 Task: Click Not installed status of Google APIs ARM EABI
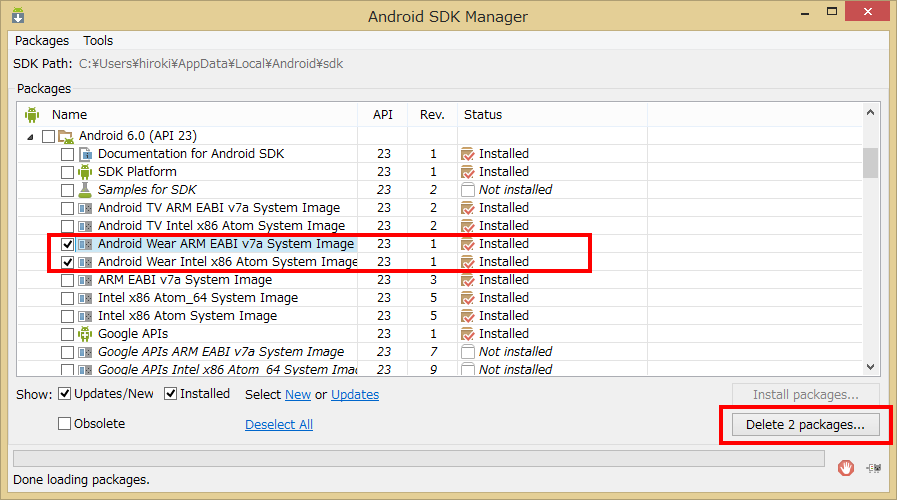click(x=515, y=352)
